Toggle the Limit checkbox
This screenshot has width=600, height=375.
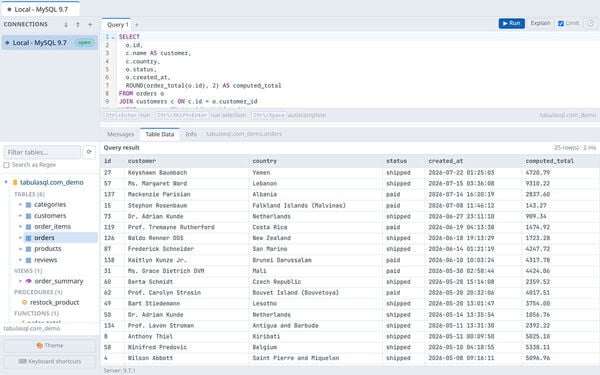[x=561, y=23]
